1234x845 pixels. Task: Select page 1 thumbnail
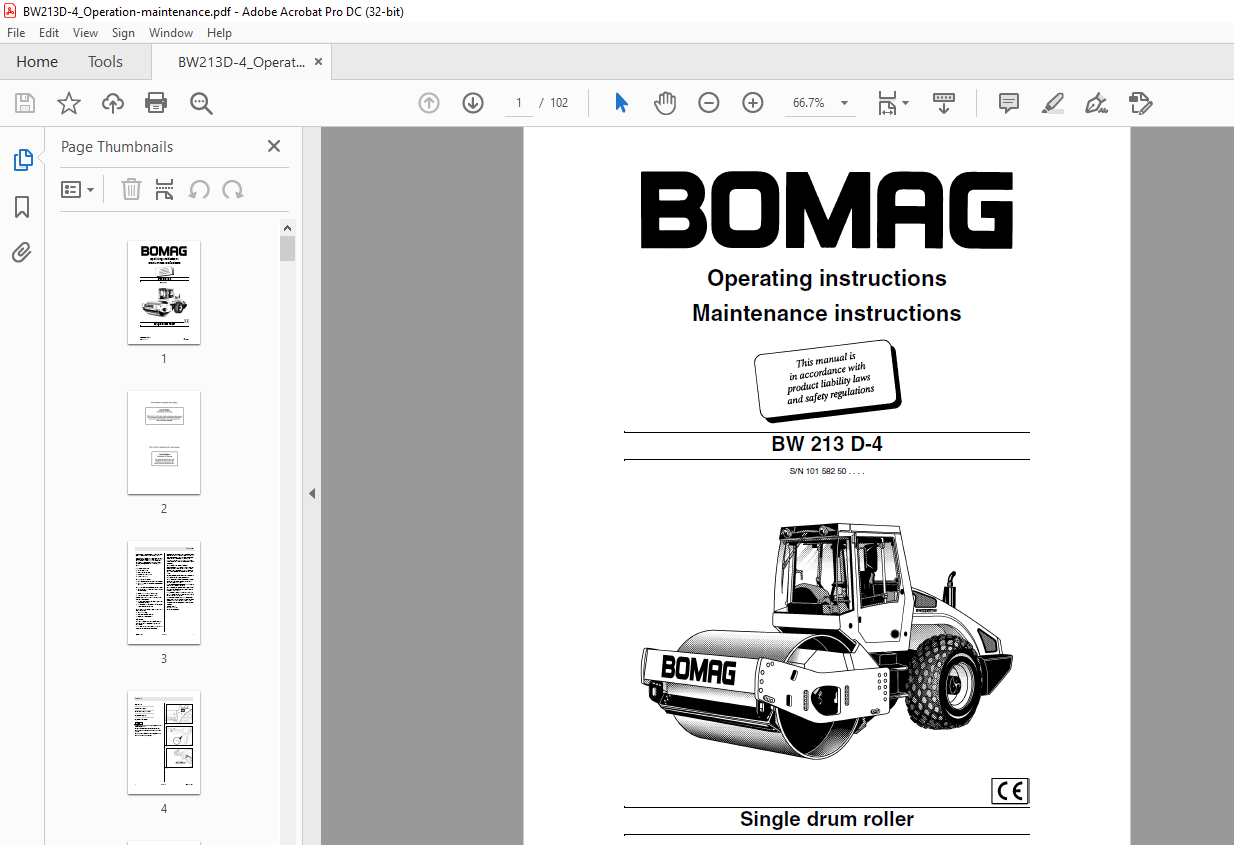[x=164, y=293]
